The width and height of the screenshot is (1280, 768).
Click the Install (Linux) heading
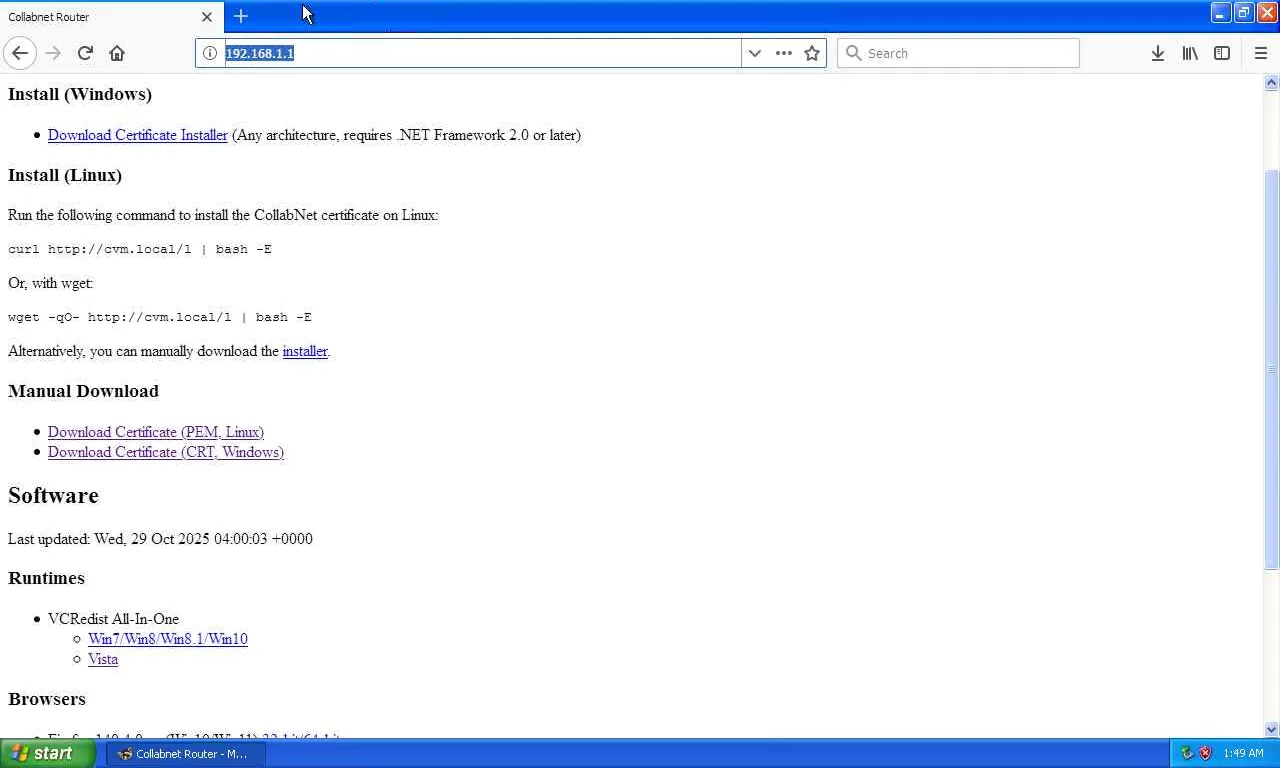(x=65, y=175)
